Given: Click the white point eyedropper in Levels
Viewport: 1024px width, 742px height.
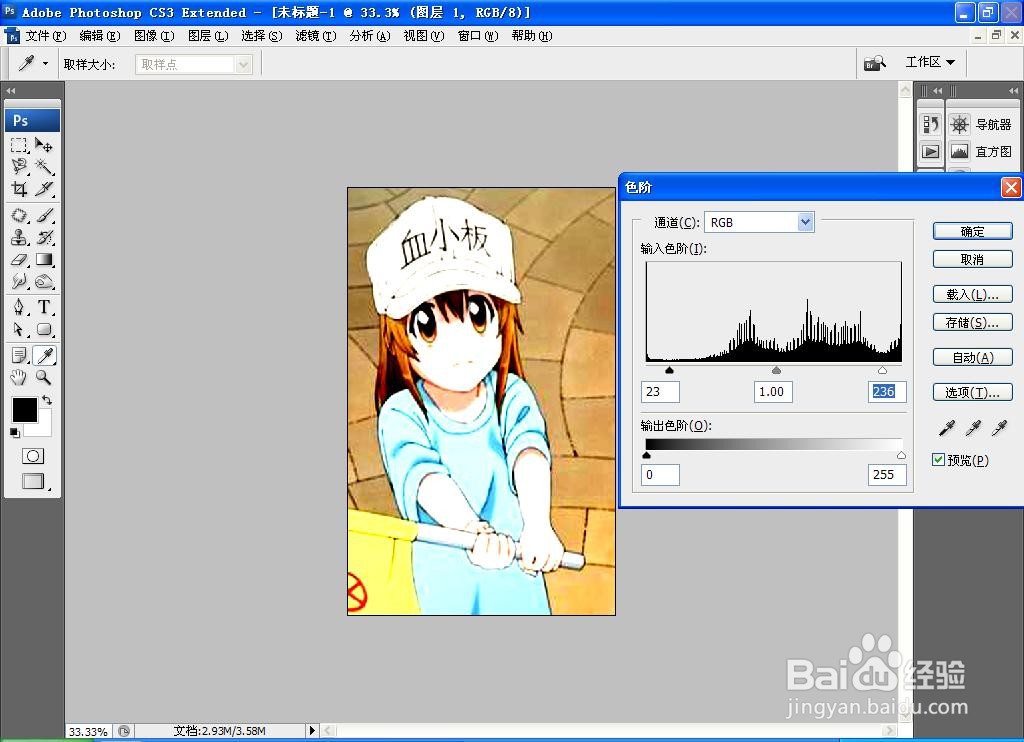Looking at the screenshot, I should pos(999,428).
